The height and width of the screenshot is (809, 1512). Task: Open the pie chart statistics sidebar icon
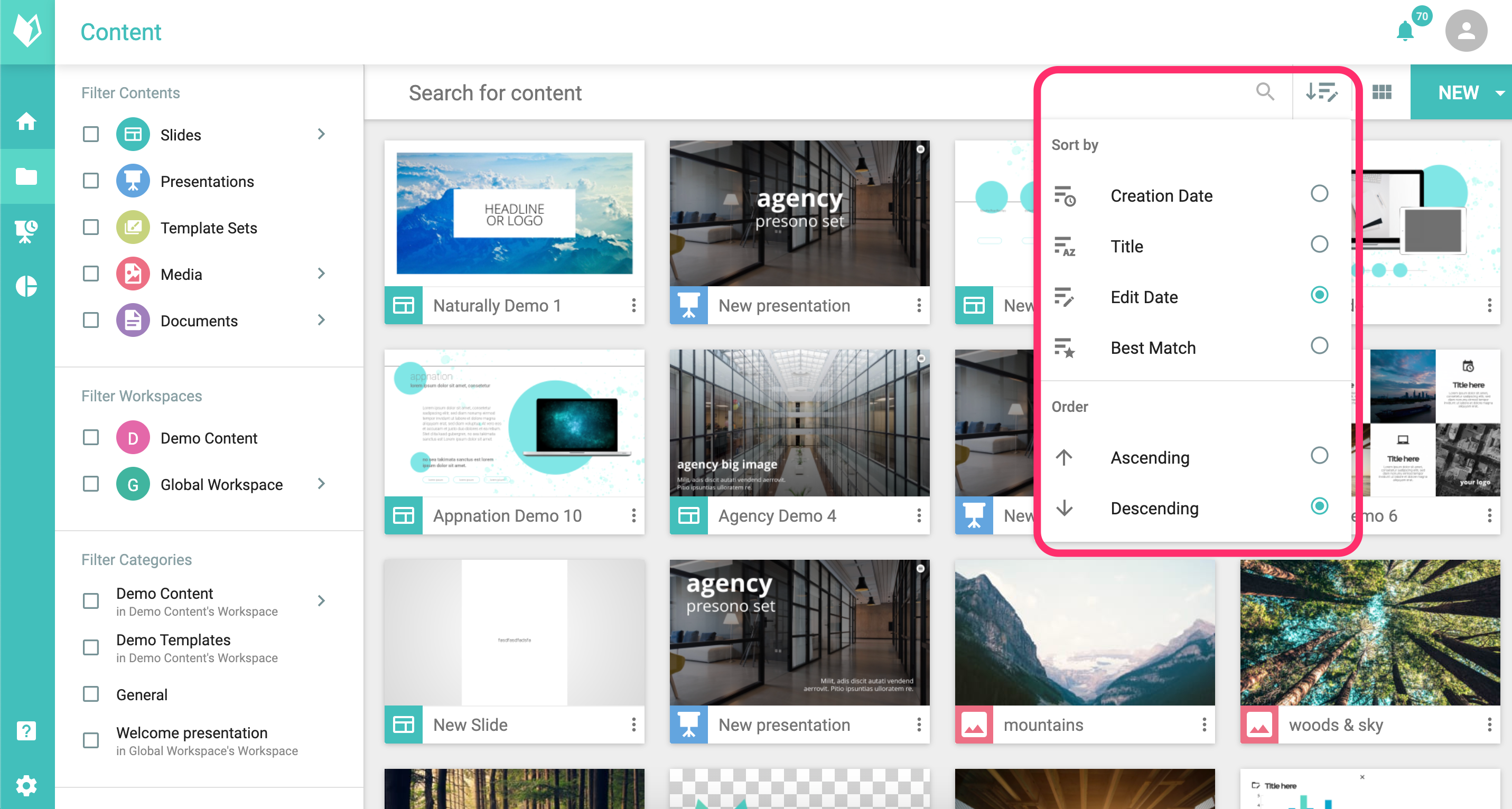click(26, 286)
